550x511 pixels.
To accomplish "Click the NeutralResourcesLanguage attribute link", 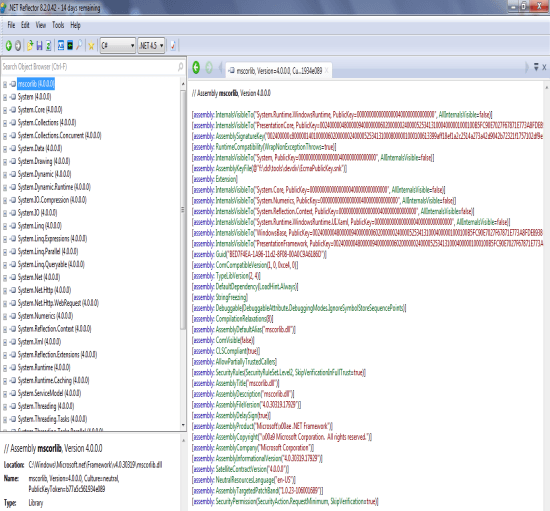I will [x=244, y=480].
